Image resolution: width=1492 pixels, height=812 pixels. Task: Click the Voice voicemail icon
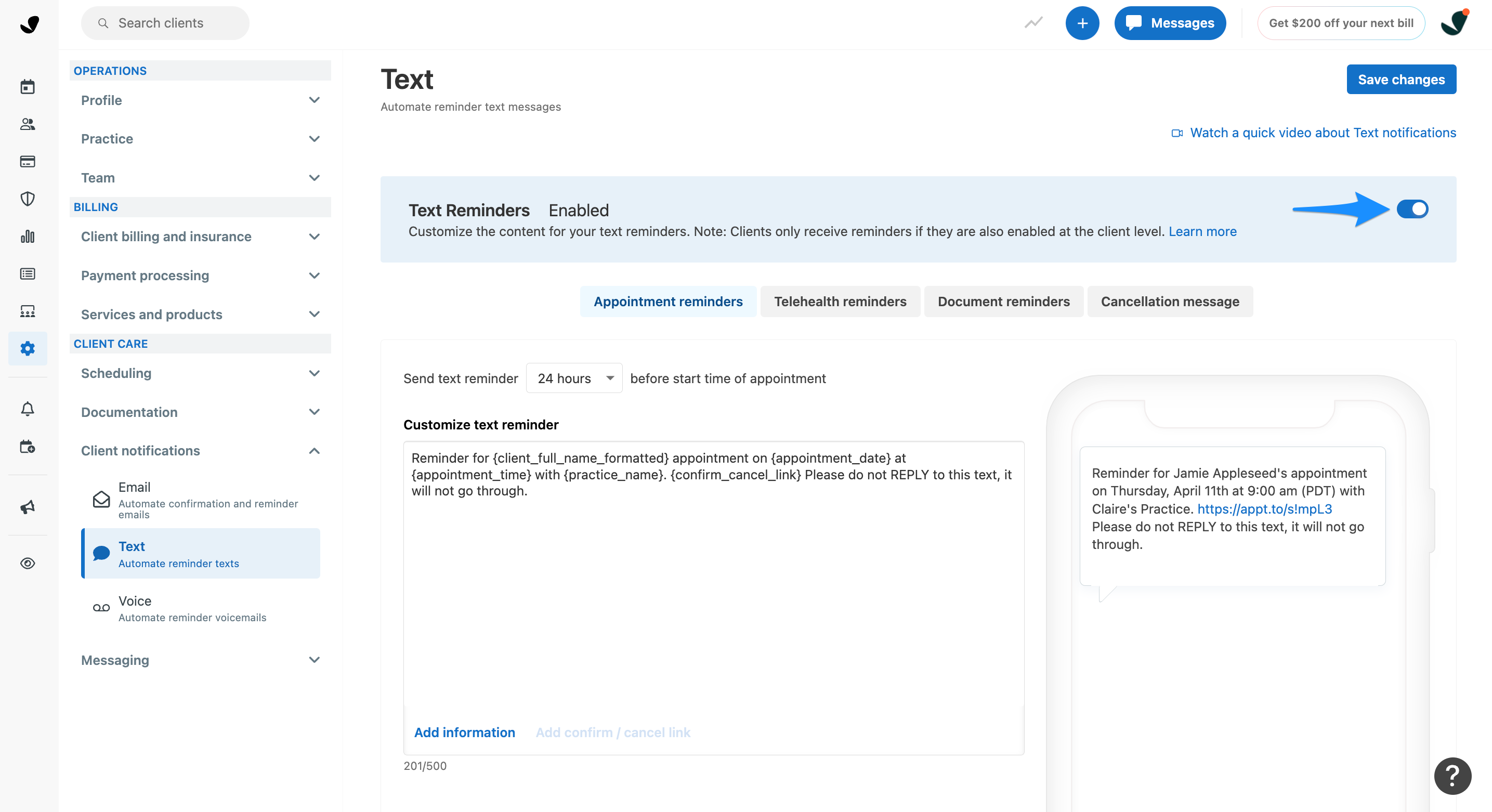pyautogui.click(x=101, y=608)
